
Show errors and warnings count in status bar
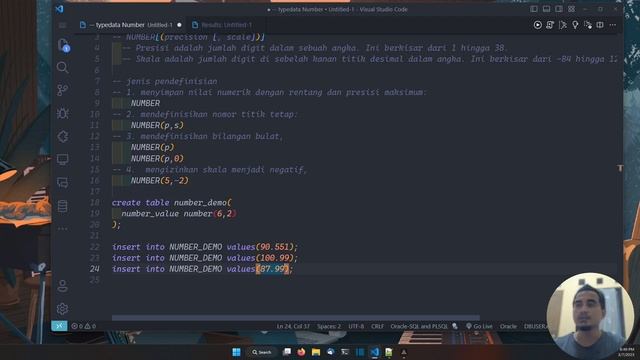pos(84,326)
